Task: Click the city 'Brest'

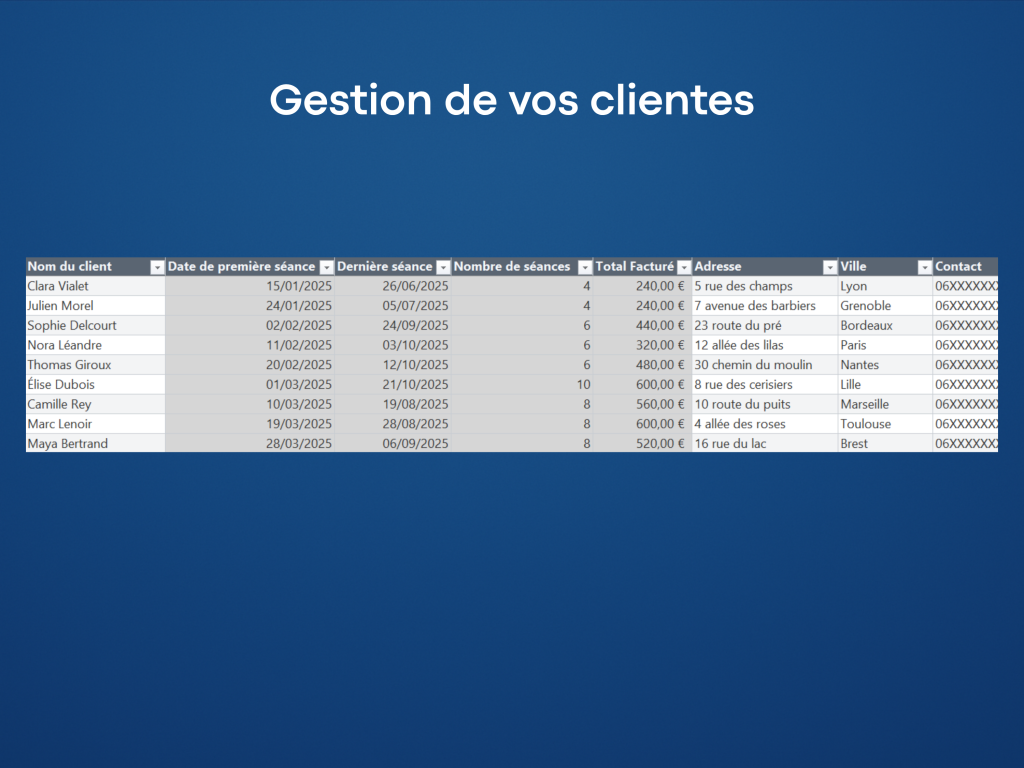Action: 854,443
